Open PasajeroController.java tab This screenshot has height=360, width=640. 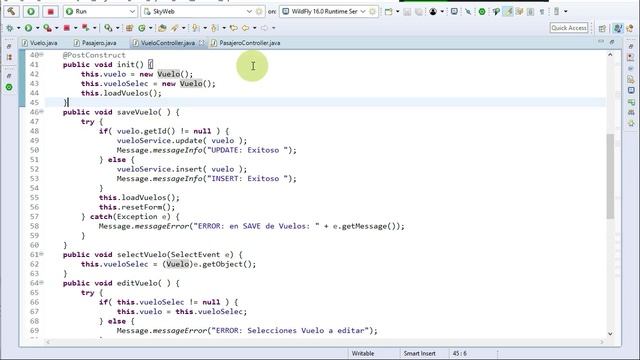coord(246,43)
